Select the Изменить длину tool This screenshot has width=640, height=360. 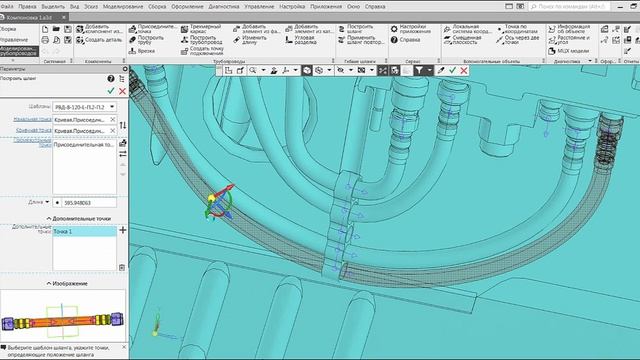coord(250,40)
